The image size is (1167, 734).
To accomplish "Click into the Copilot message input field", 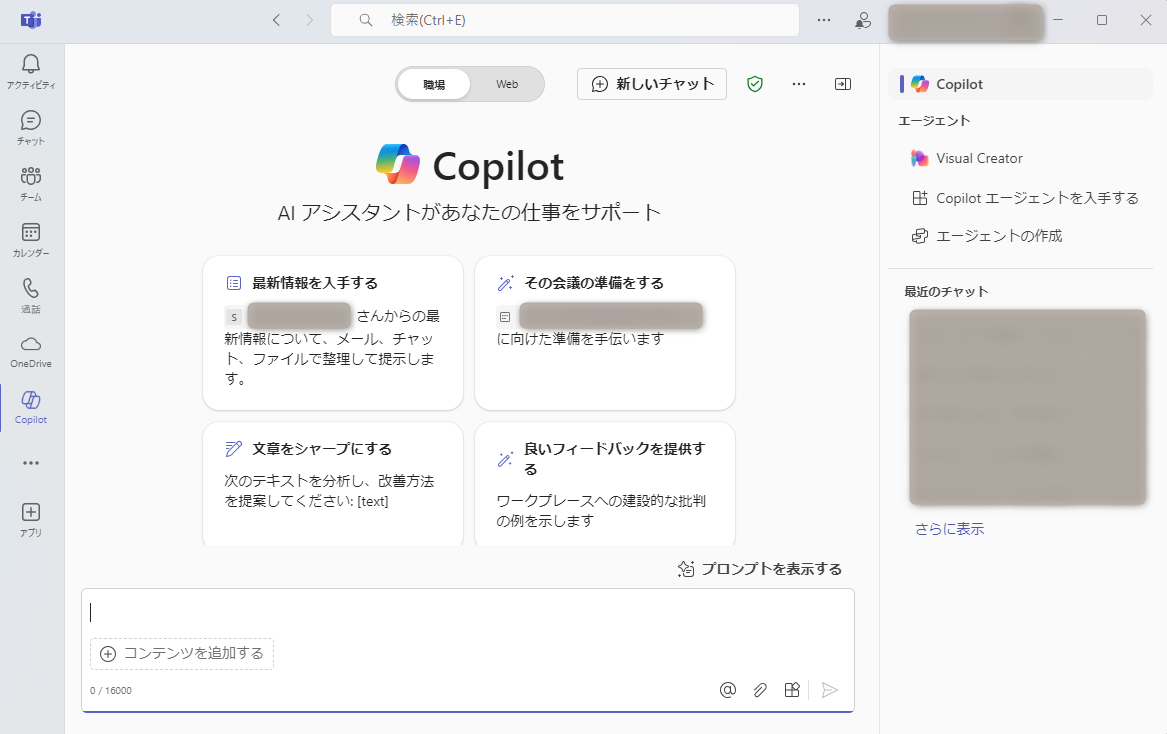I will (467, 612).
